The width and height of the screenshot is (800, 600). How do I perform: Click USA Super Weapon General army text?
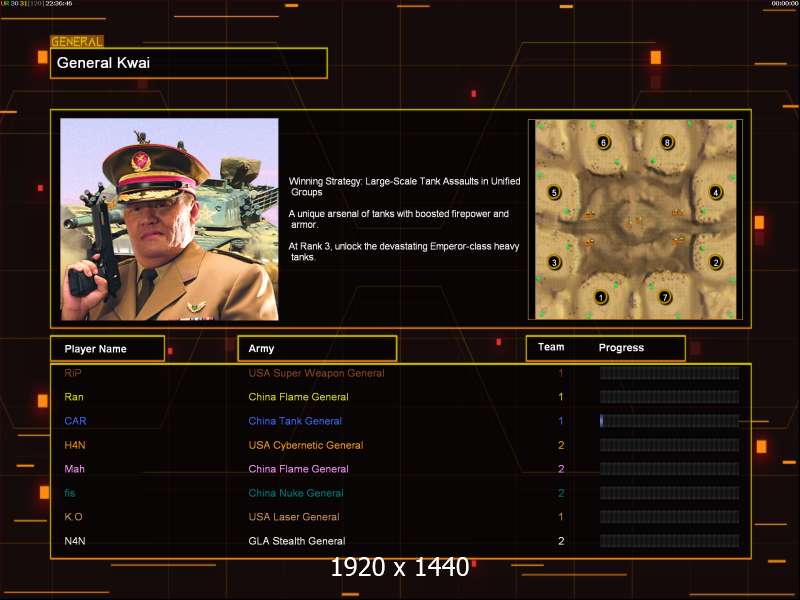tap(316, 373)
